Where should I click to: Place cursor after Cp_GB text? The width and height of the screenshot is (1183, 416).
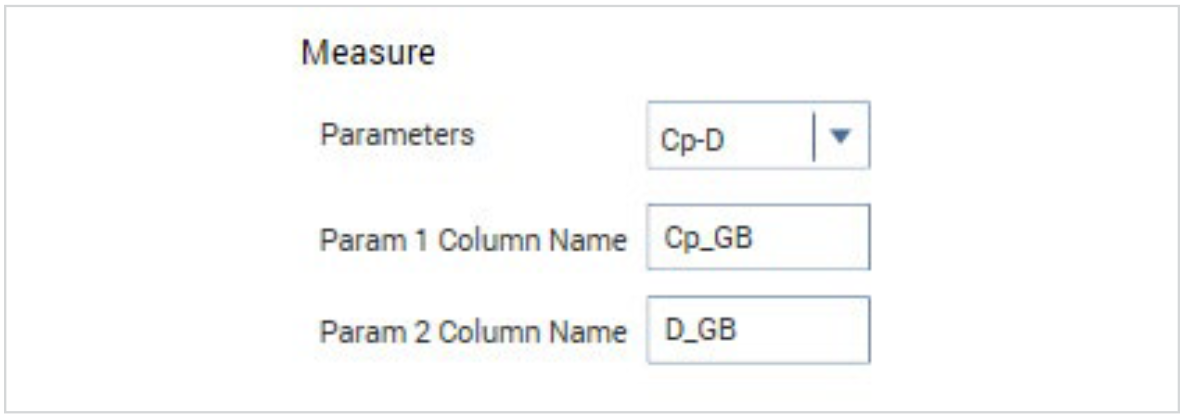click(728, 238)
